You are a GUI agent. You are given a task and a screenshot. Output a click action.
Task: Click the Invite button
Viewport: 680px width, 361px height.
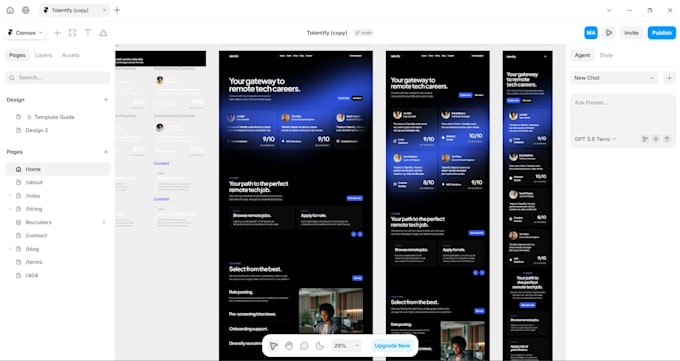pos(631,33)
